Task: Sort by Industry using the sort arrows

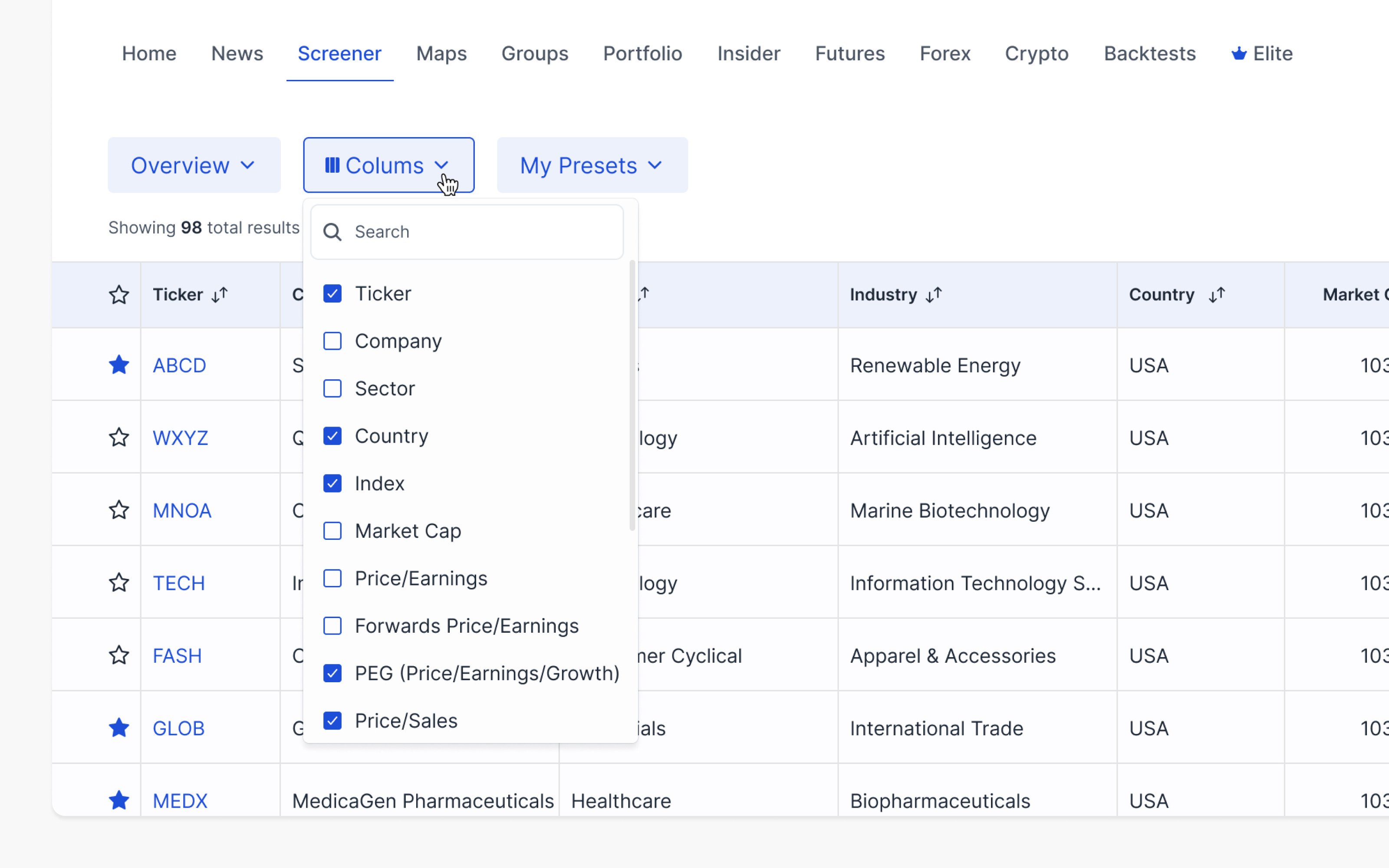Action: point(934,295)
